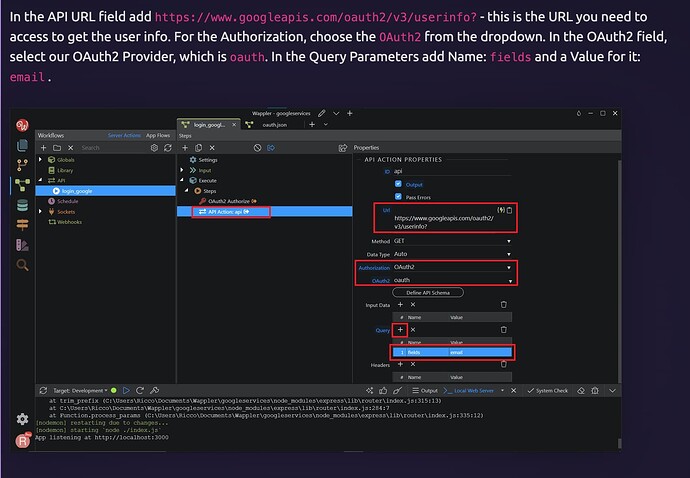Viewport: 690px width, 478px height.
Task: Click pencil edit icon in title bar
Action: [322, 113]
